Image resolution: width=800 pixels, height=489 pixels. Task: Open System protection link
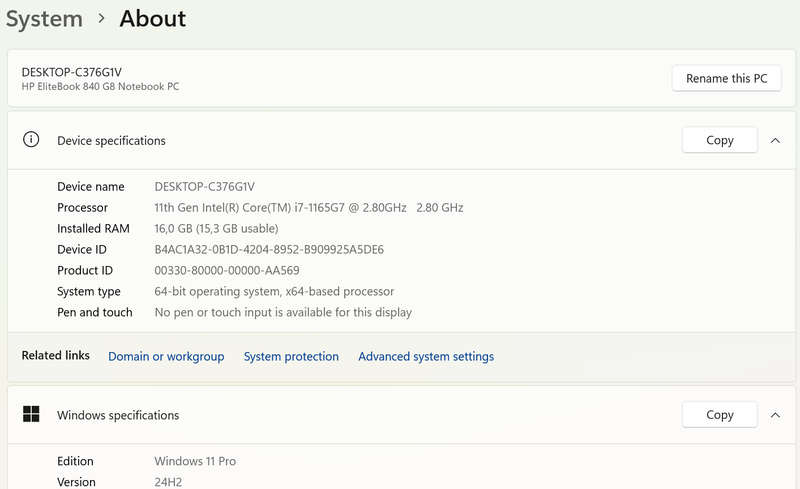291,356
